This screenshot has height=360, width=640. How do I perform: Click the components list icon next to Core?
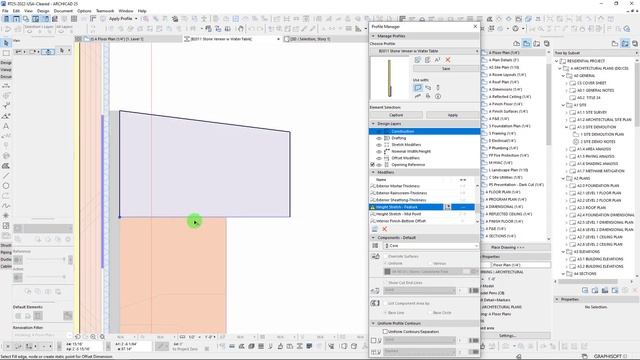[x=375, y=246]
